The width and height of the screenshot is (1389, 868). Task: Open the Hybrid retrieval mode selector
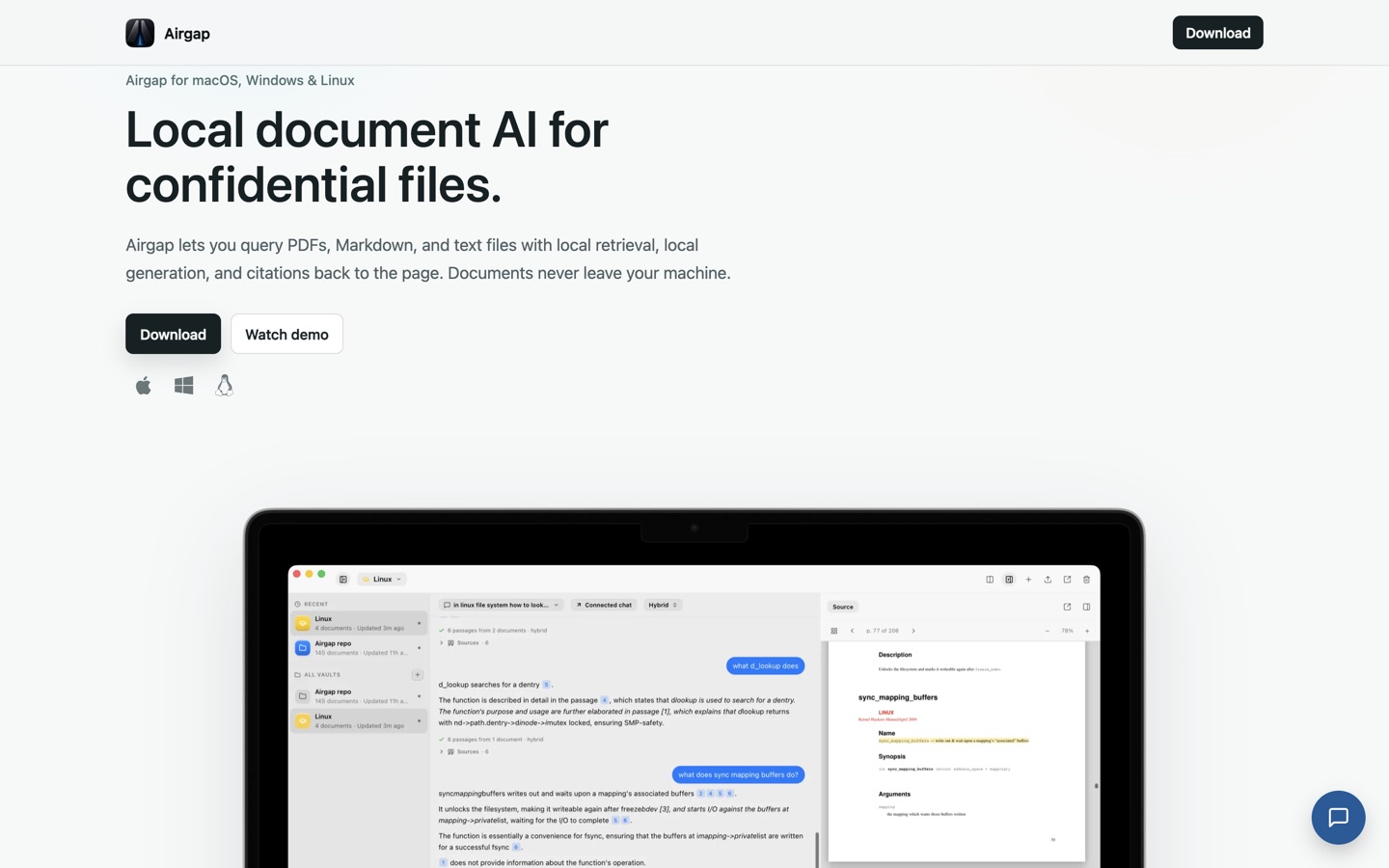[x=663, y=605]
